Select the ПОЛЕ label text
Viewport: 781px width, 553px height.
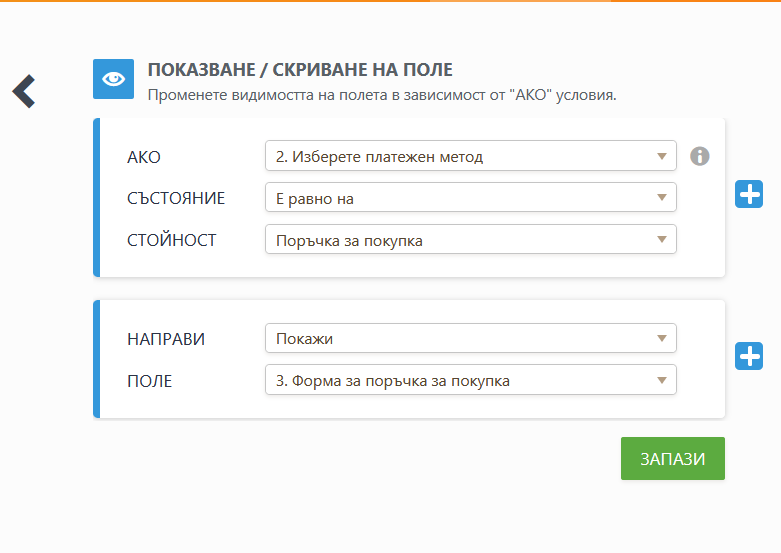click(x=150, y=381)
